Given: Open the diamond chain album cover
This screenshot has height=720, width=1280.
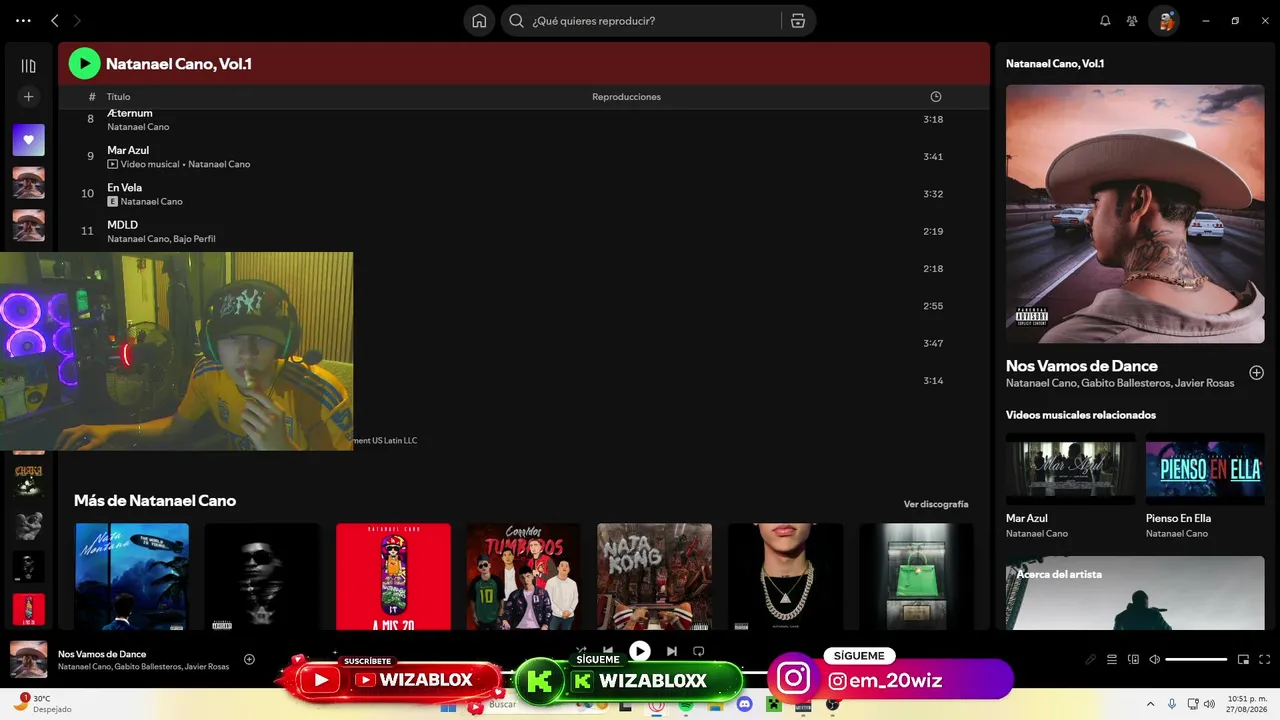Looking at the screenshot, I should coord(785,576).
